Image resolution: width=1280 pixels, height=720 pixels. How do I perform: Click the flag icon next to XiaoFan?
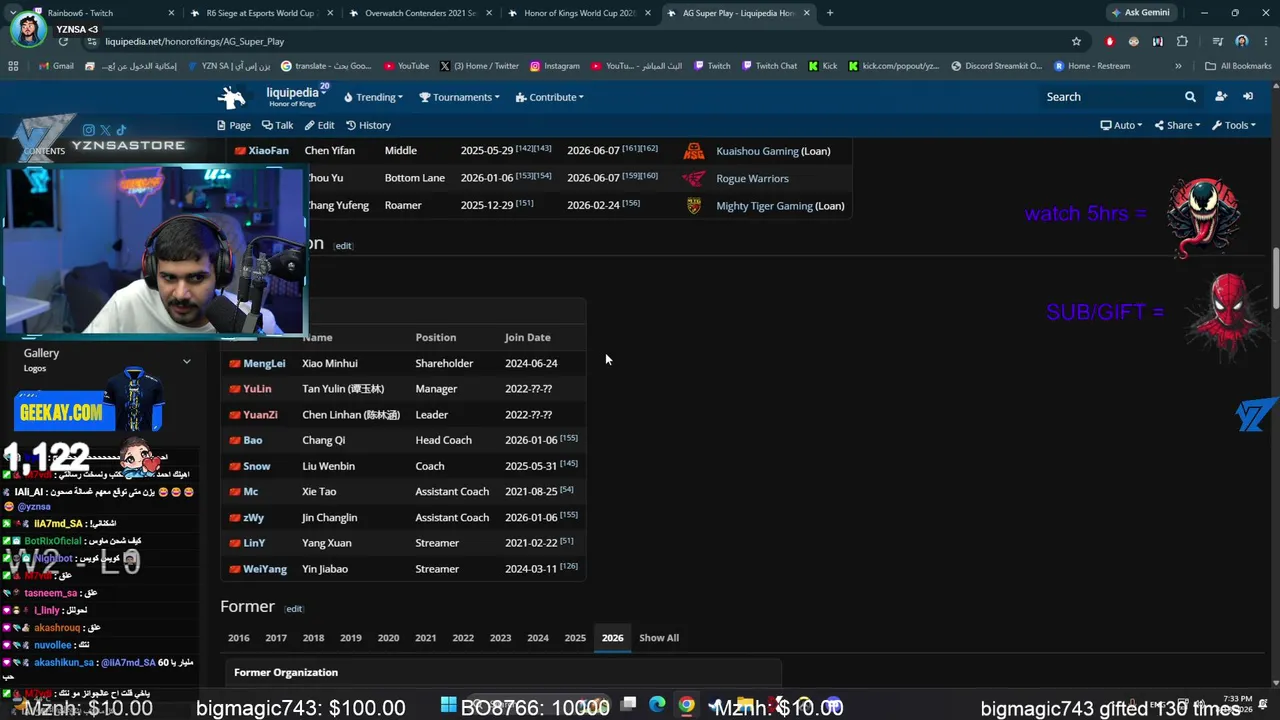click(x=240, y=151)
